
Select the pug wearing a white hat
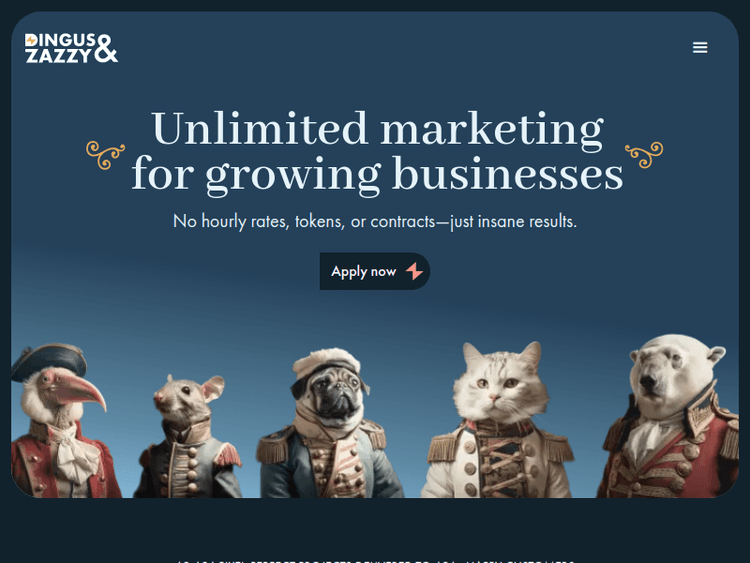(x=330, y=423)
